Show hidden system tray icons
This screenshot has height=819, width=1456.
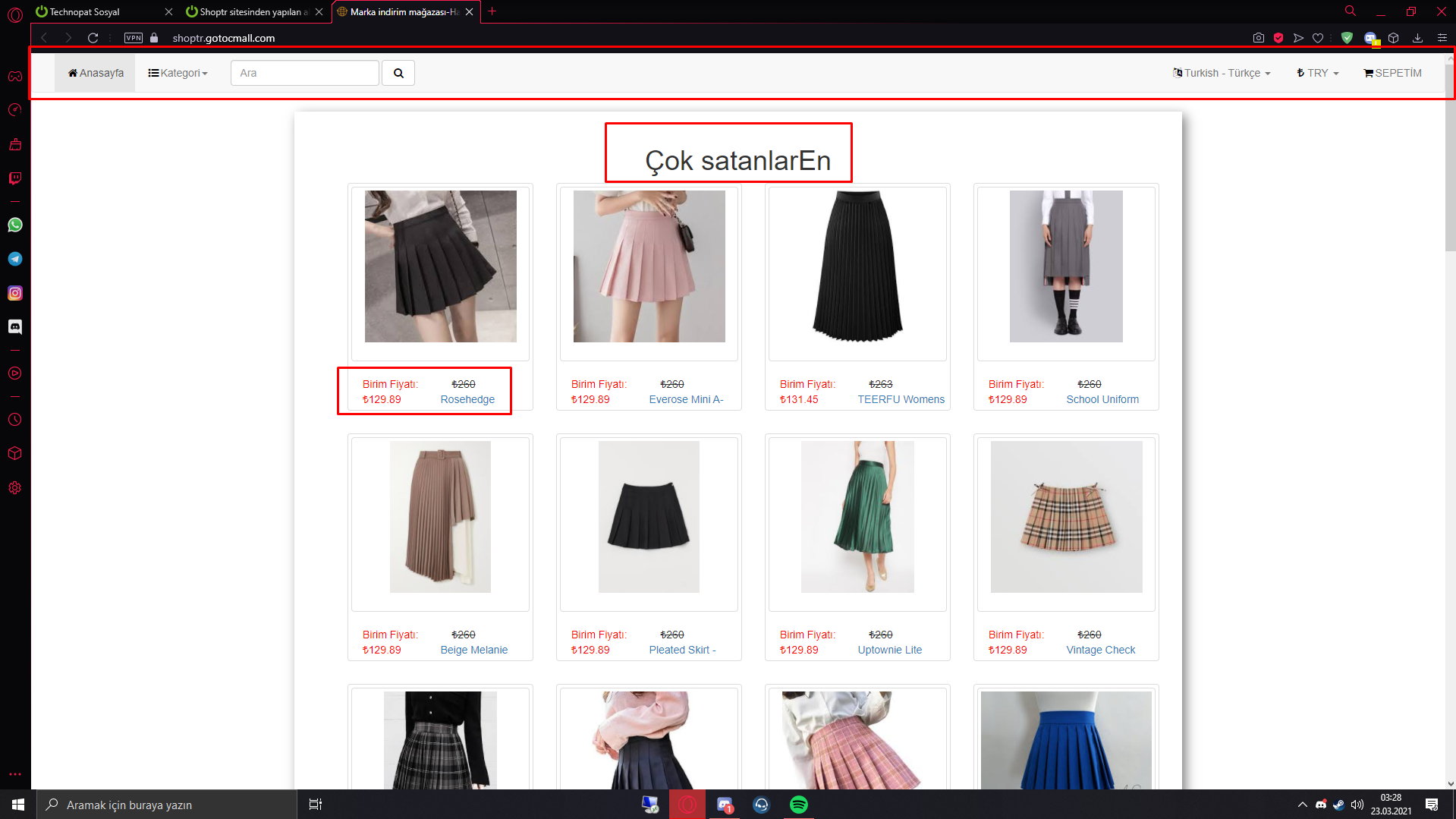[1303, 805]
